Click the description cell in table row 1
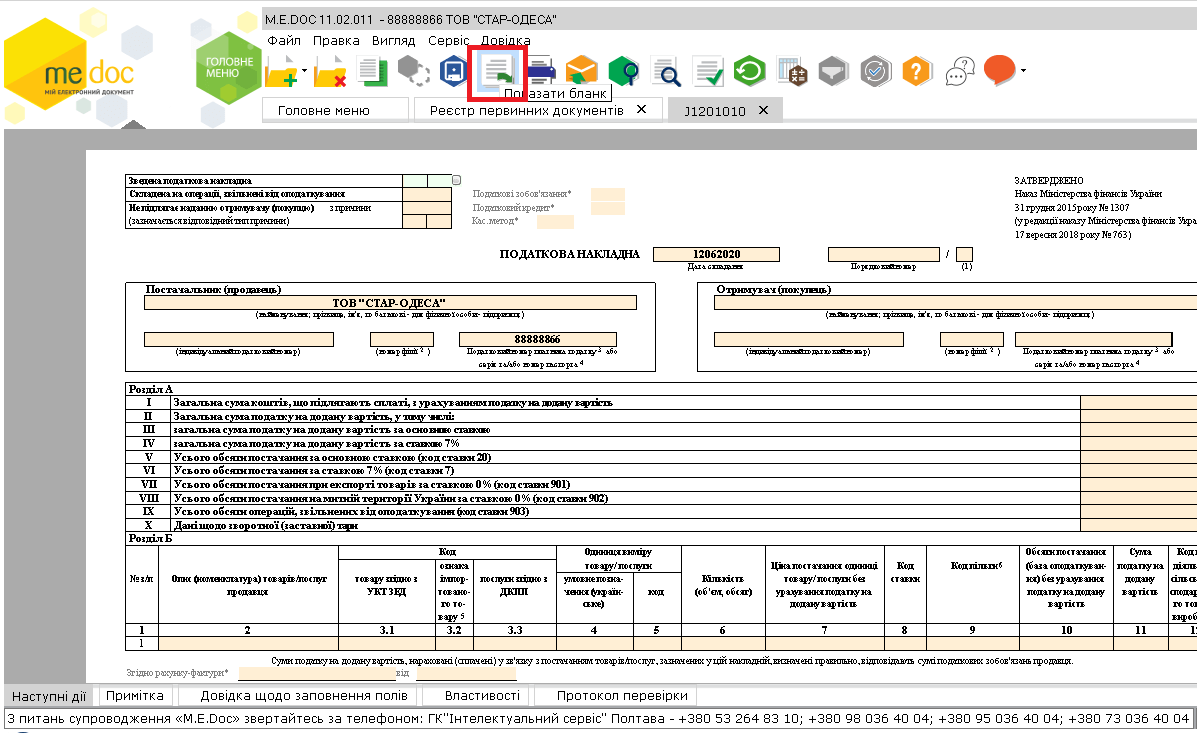The width and height of the screenshot is (1197, 733). pos(248,644)
